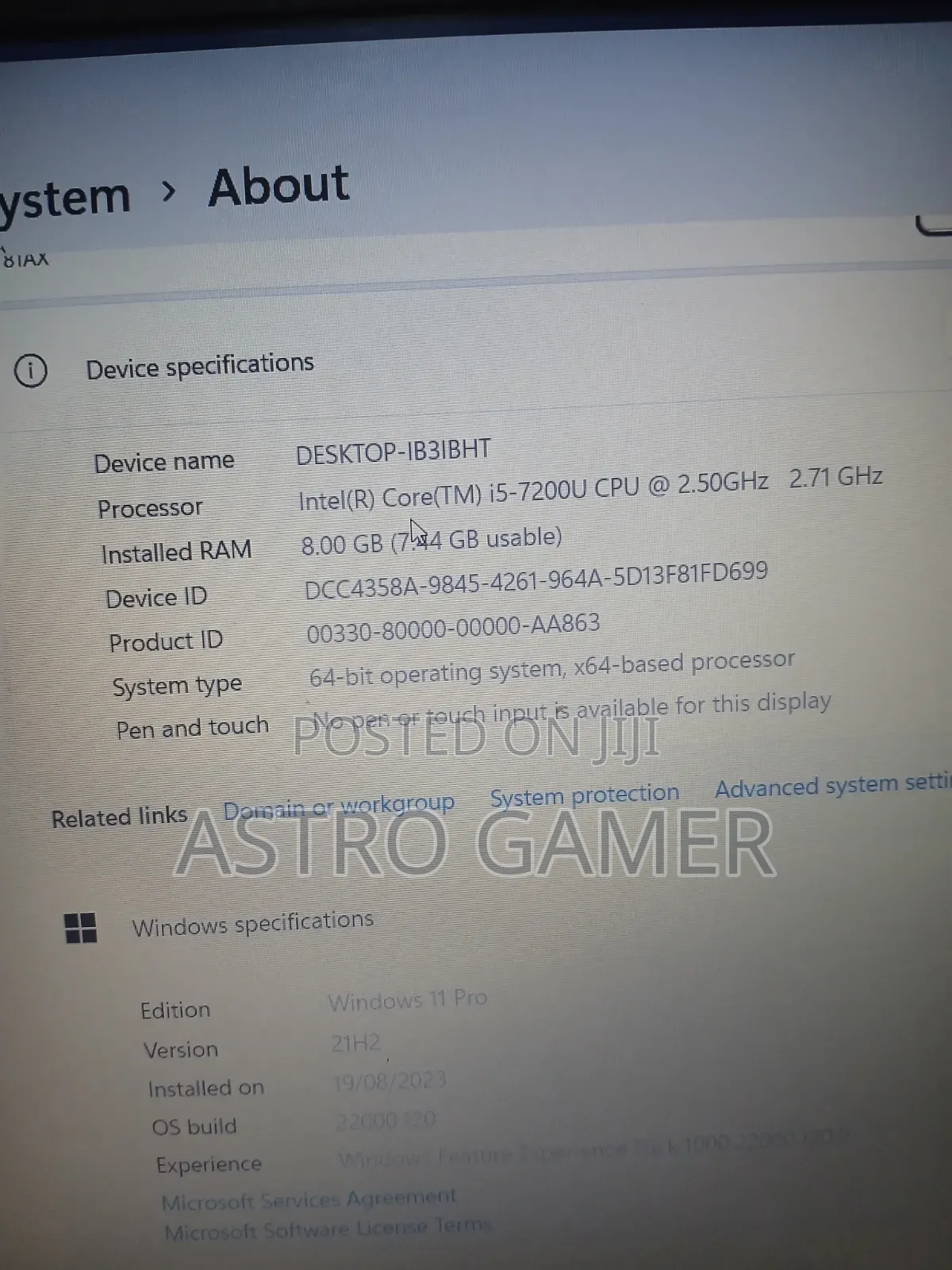Click the Device name label
Viewport: 952px width, 1270px height.
click(x=164, y=462)
